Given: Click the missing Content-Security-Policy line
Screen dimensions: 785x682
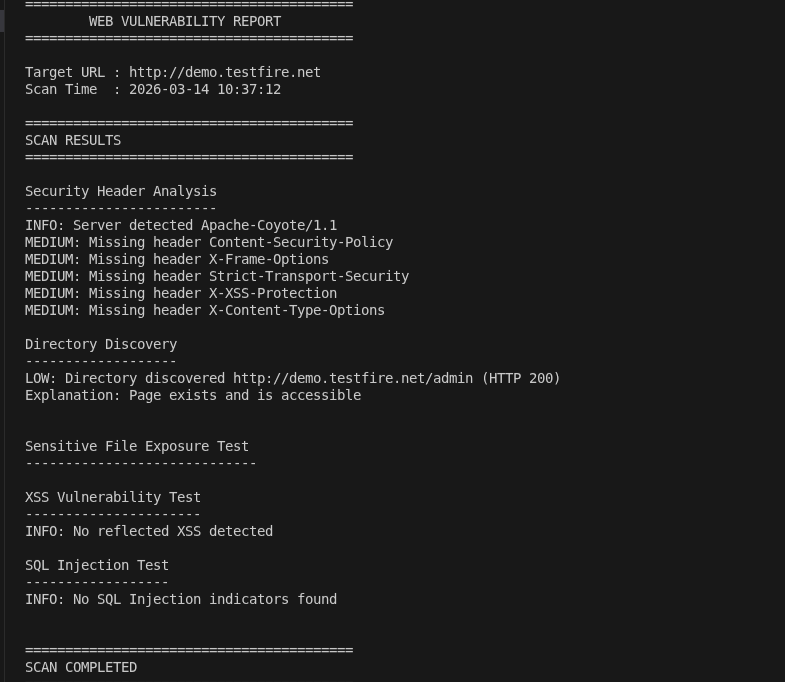Looking at the screenshot, I should [x=208, y=242].
